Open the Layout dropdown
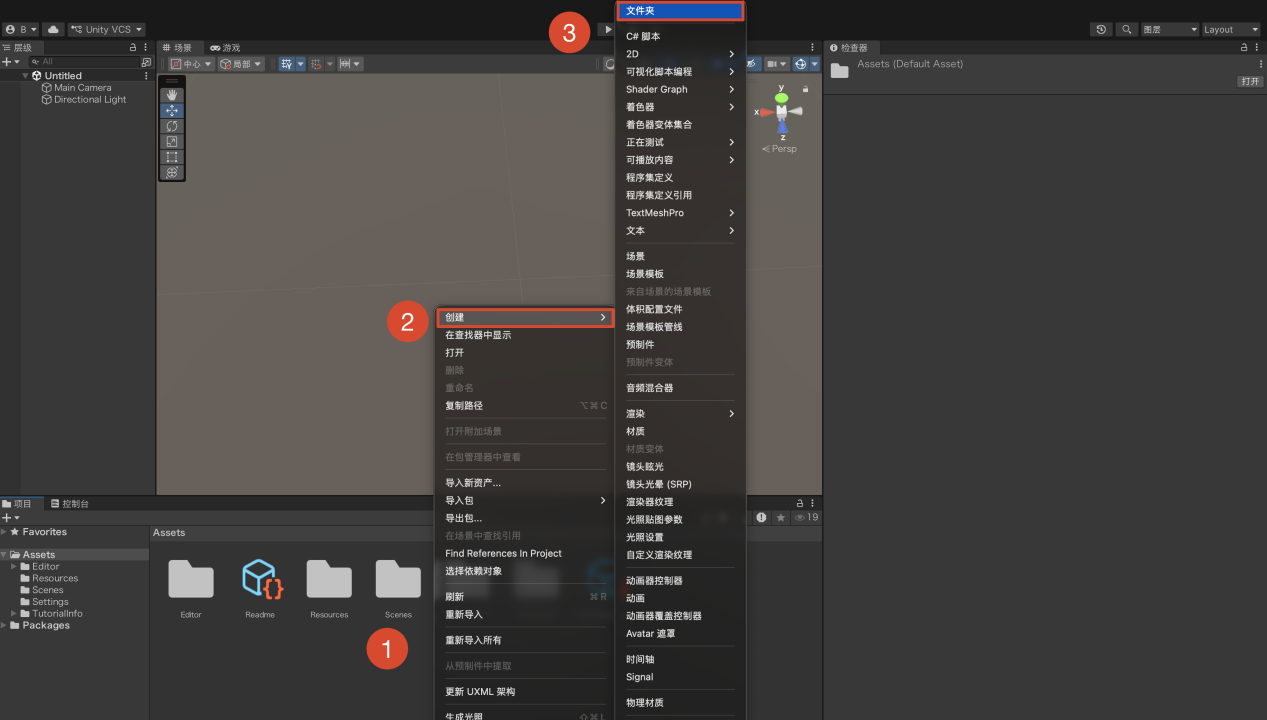The height and width of the screenshot is (720, 1267). point(1231,29)
